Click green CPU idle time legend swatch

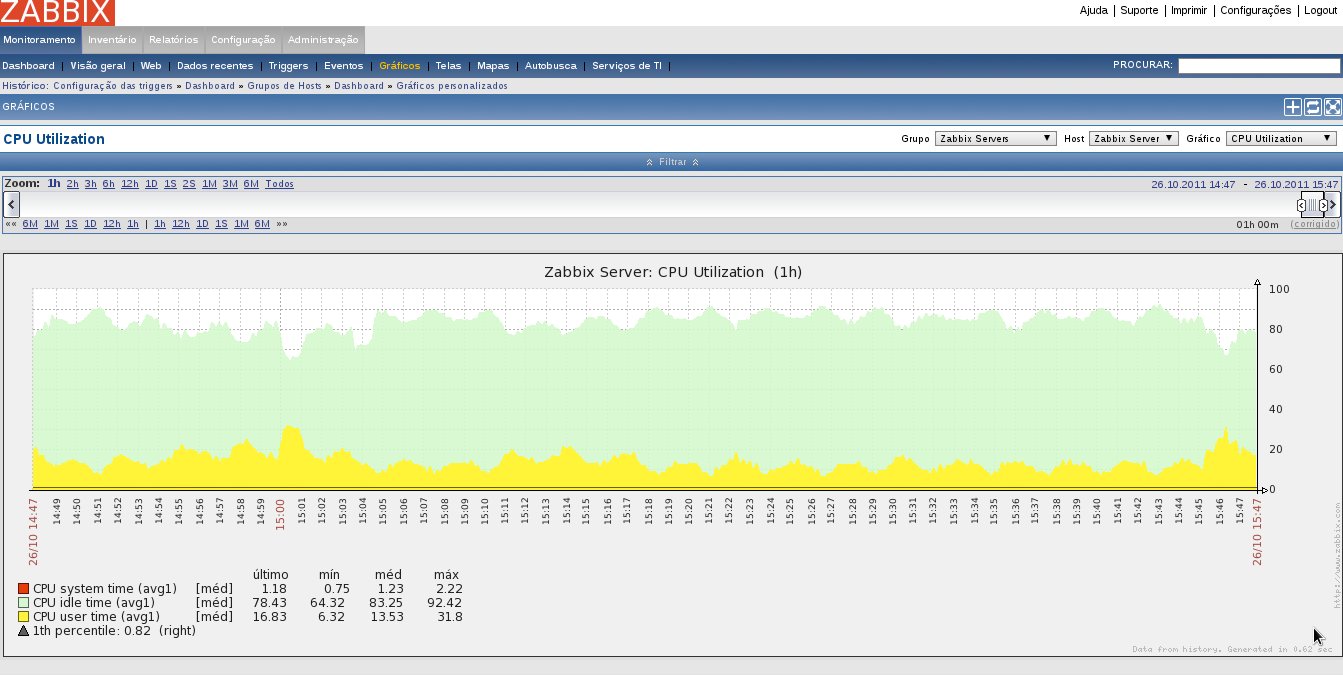(x=24, y=603)
